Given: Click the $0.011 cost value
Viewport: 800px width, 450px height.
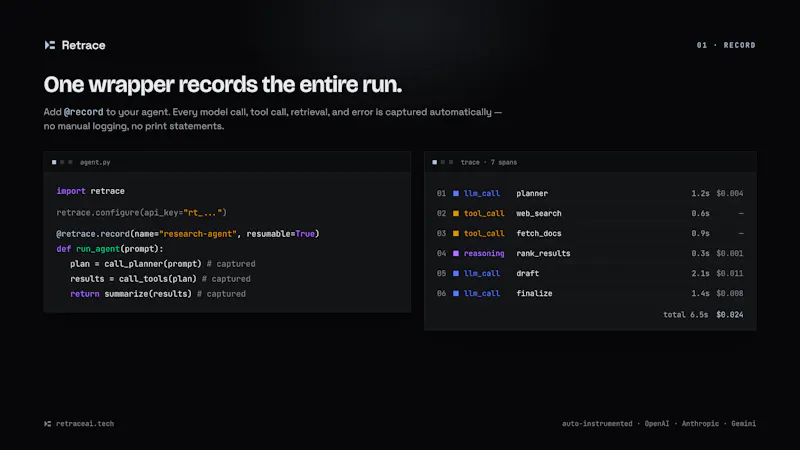Looking at the screenshot, I should coord(730,273).
